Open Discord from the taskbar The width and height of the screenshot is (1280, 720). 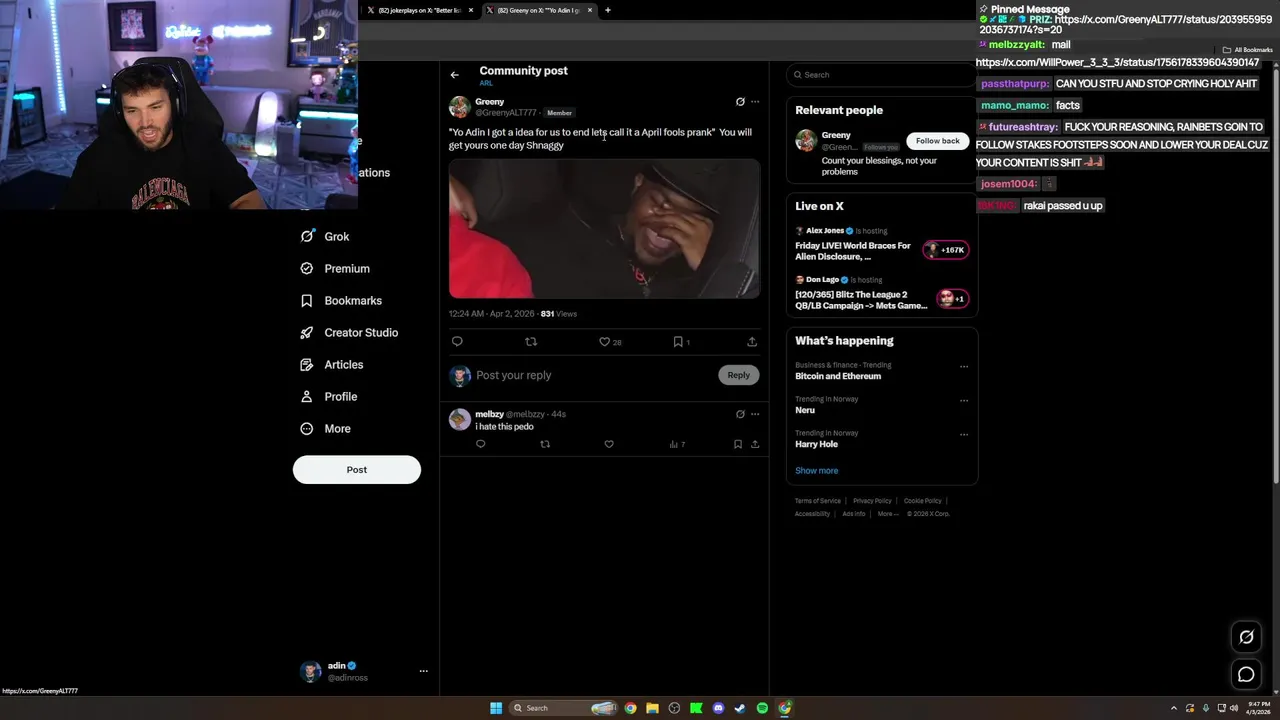tap(718, 708)
